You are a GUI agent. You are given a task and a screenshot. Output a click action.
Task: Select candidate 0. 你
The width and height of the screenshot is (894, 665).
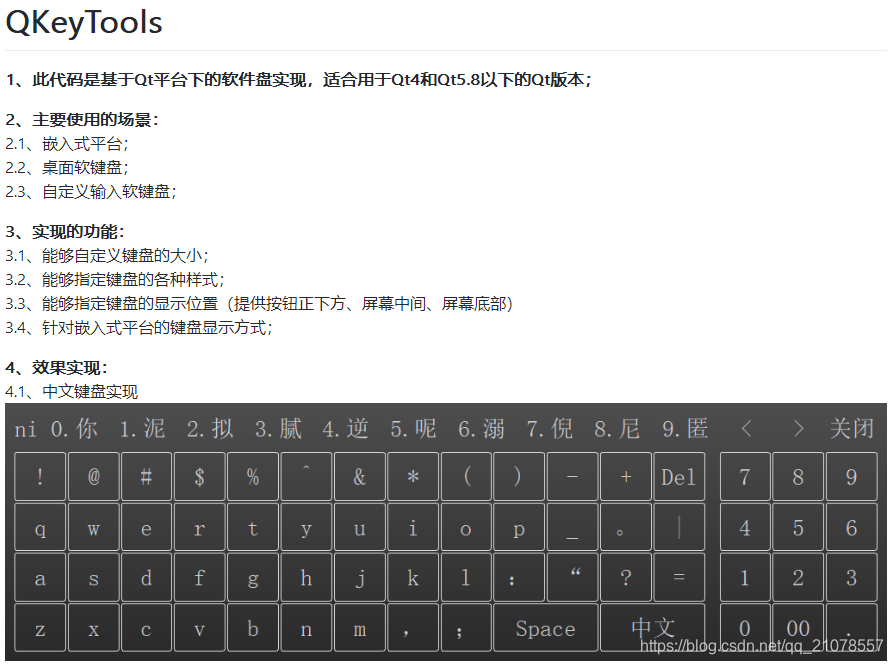[x=74, y=428]
